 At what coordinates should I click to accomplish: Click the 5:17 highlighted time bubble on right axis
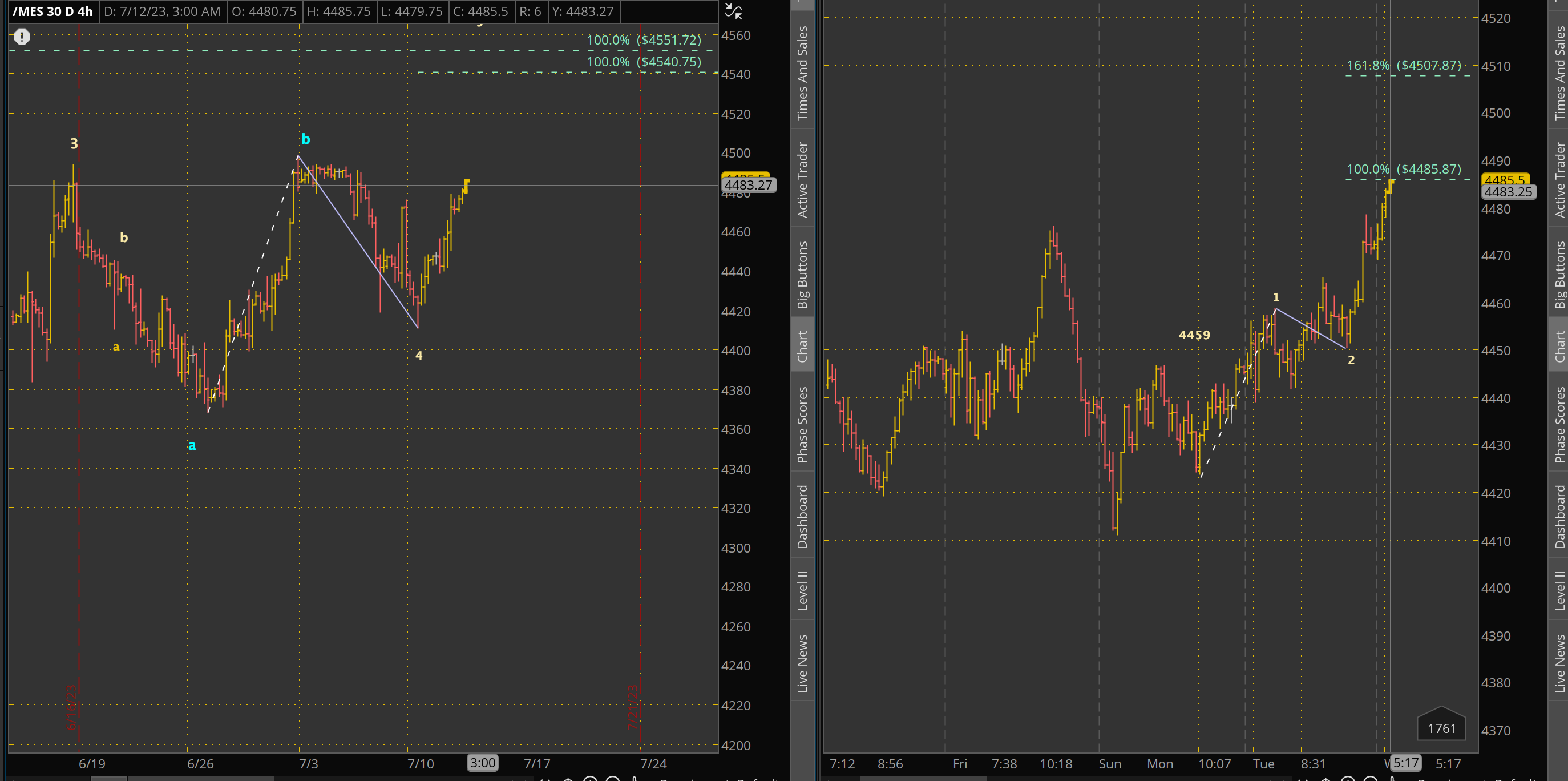[1406, 763]
